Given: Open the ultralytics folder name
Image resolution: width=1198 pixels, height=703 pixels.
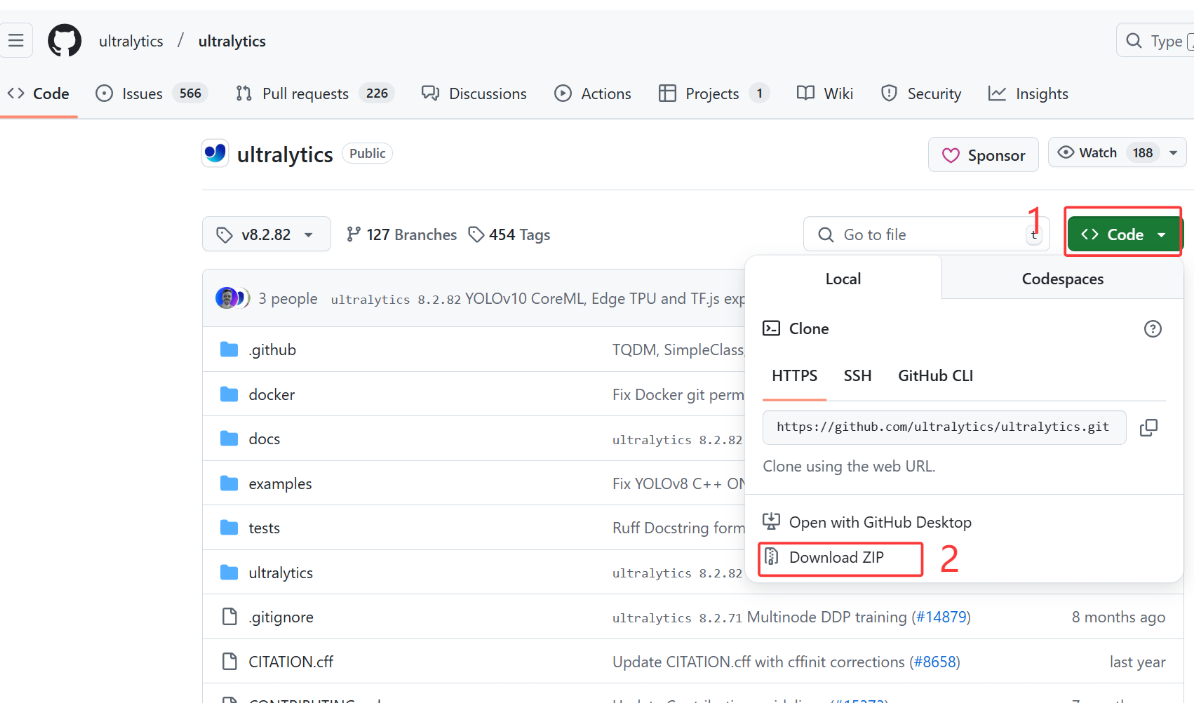Looking at the screenshot, I should [280, 572].
